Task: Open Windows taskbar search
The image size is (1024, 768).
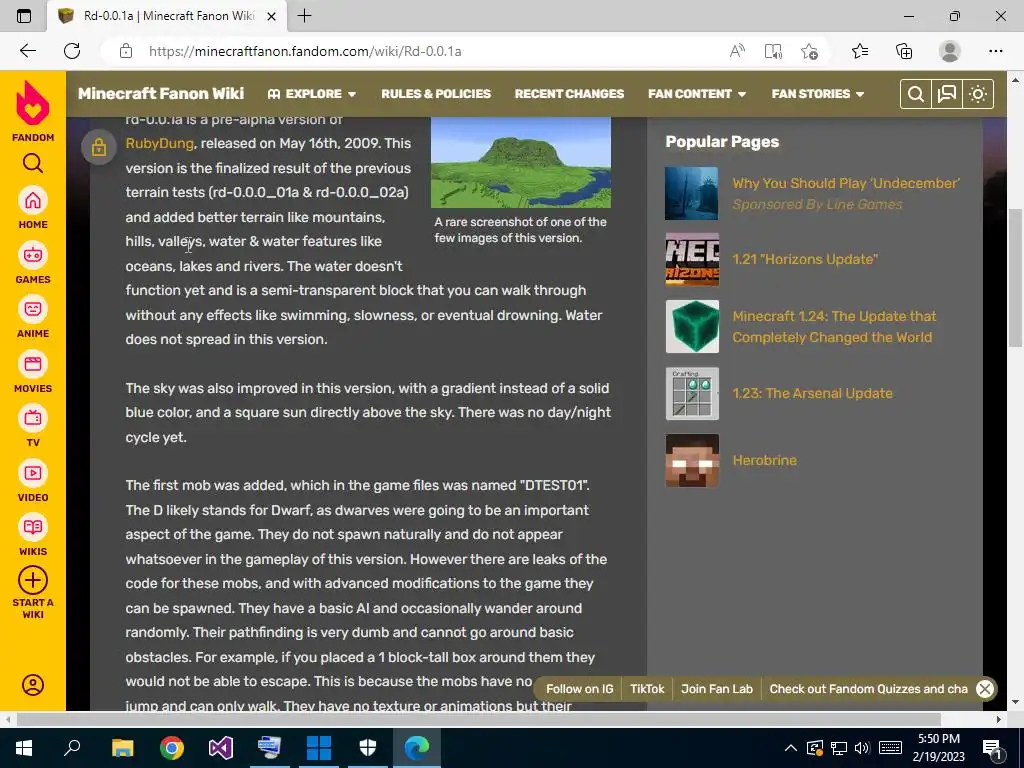Action: pos(72,748)
